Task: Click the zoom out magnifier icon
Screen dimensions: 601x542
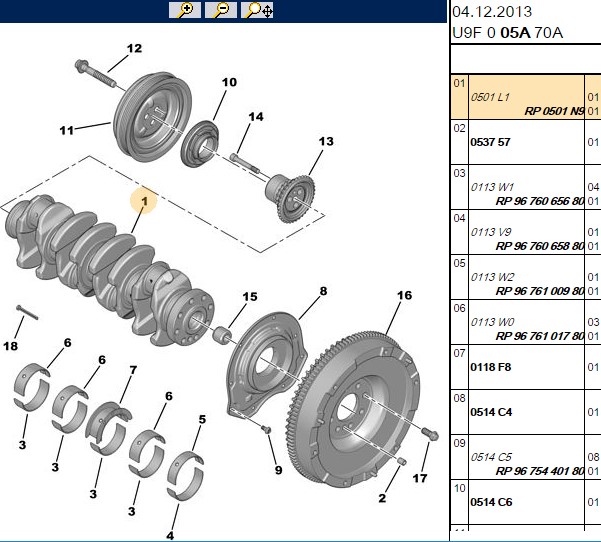Action: [x=221, y=10]
